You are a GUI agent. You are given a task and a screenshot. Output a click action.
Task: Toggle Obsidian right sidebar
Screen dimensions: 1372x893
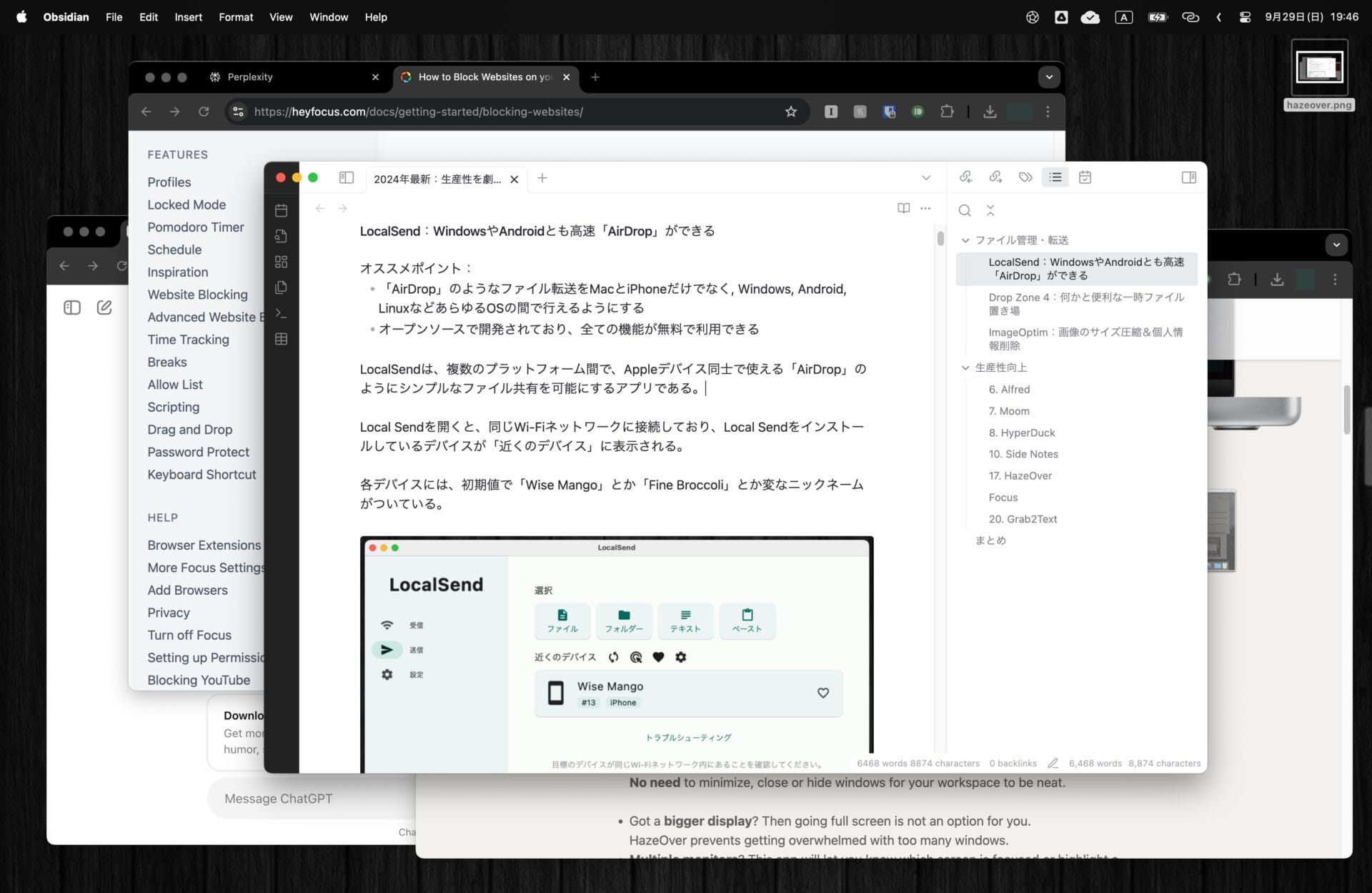tap(1188, 177)
